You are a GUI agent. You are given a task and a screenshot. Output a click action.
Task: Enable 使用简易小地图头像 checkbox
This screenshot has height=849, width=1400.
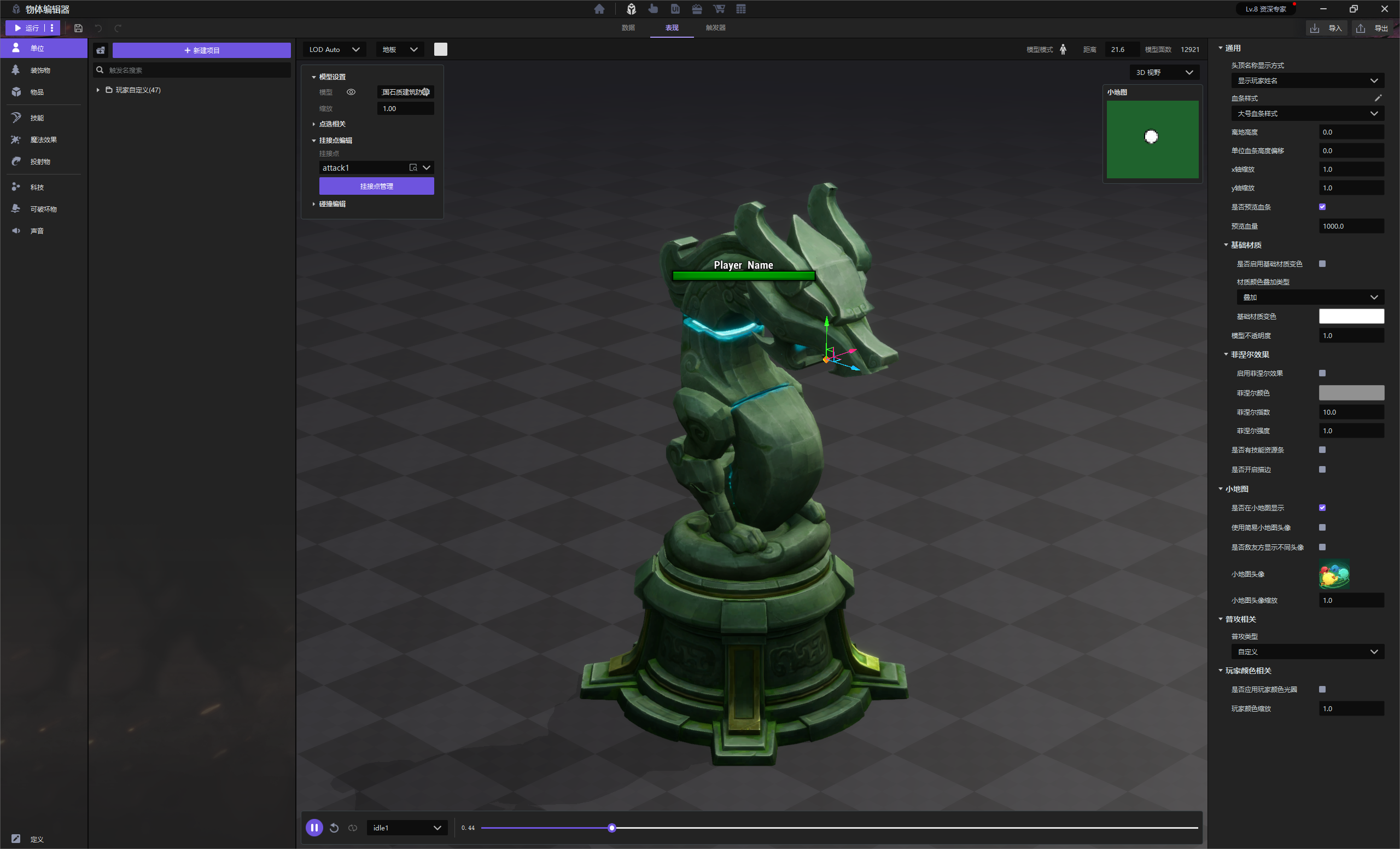click(x=1322, y=528)
